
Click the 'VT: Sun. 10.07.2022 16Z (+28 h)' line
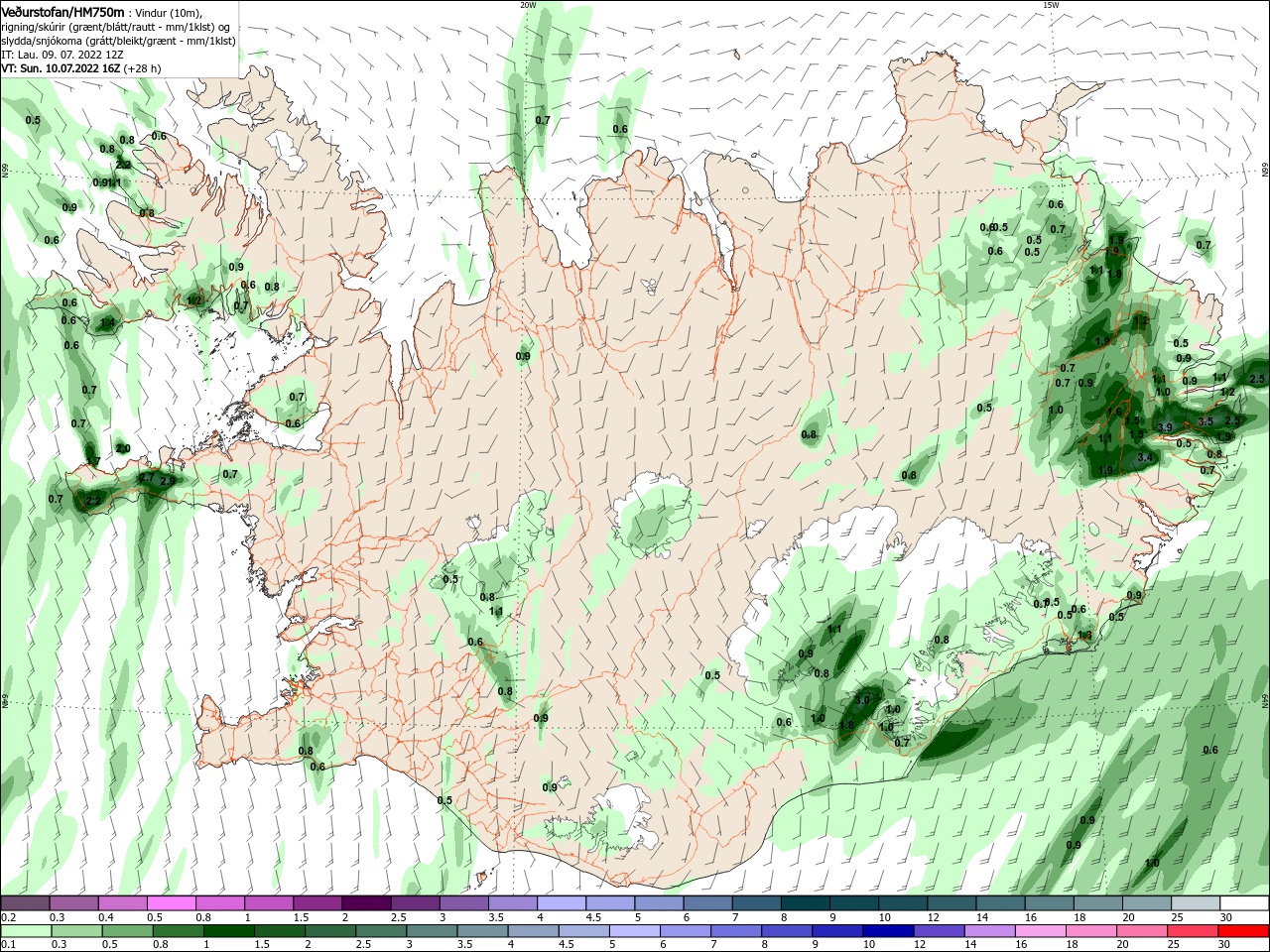tap(81, 68)
